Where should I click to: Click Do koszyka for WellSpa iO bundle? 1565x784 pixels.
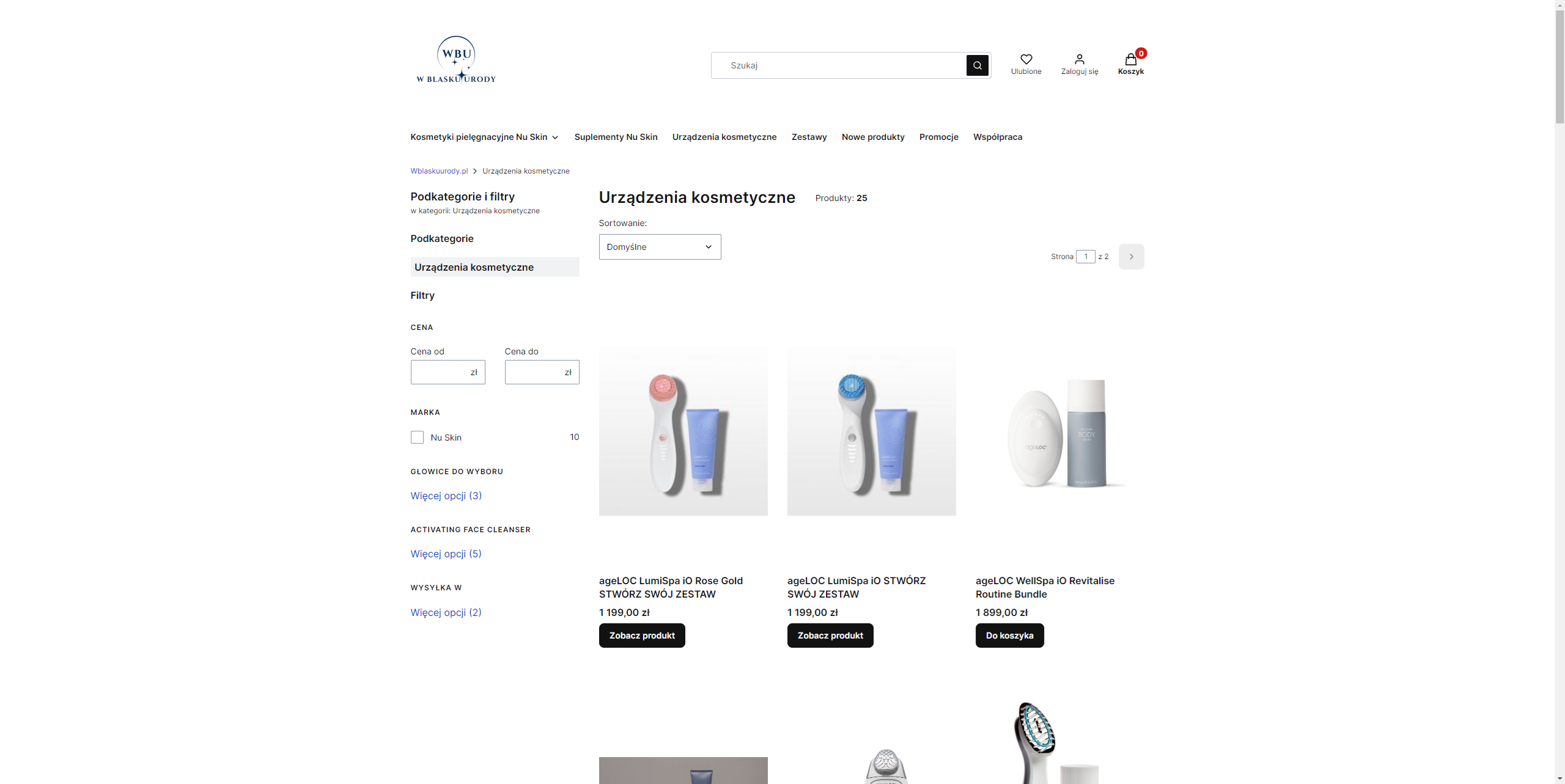pyautogui.click(x=1009, y=636)
